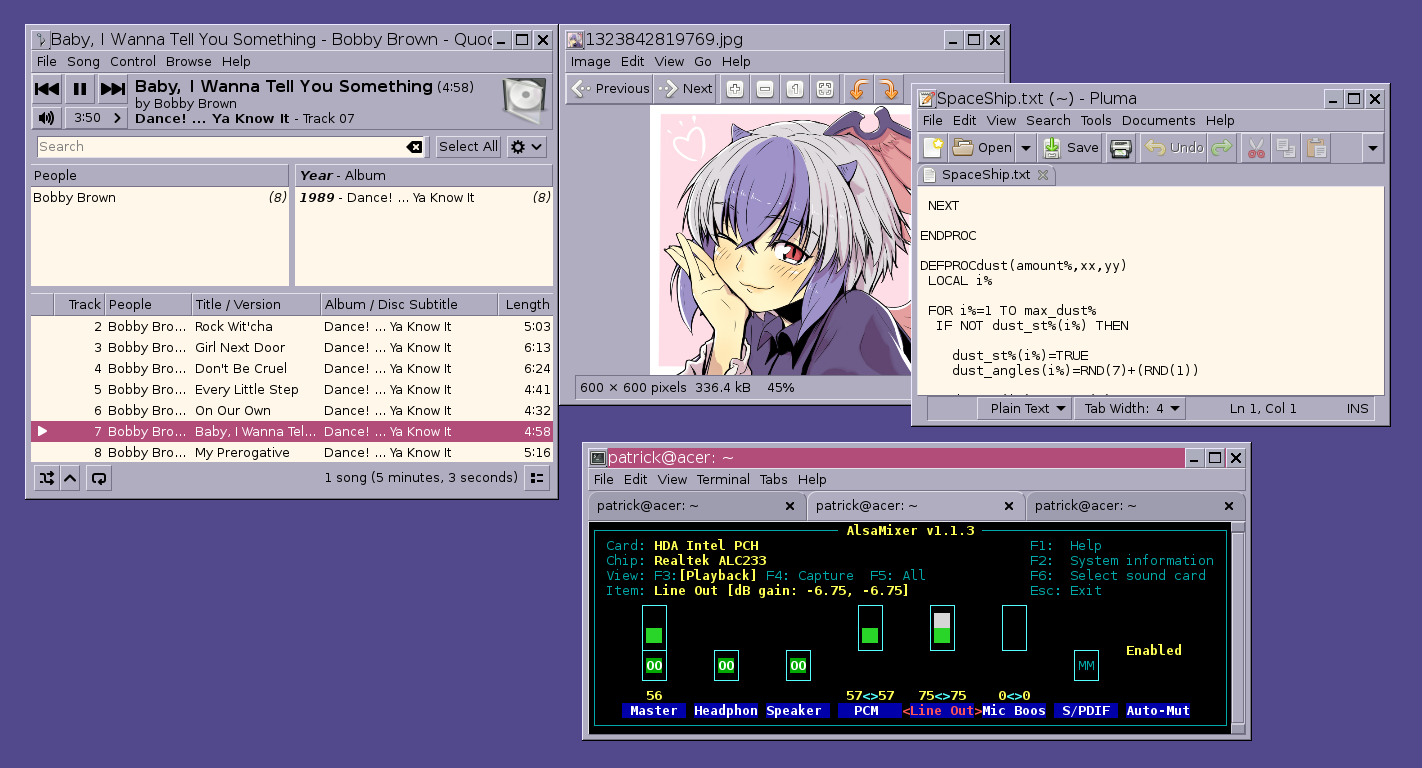Go to Previous image in image viewer
Image resolution: width=1422 pixels, height=768 pixels.
click(610, 89)
